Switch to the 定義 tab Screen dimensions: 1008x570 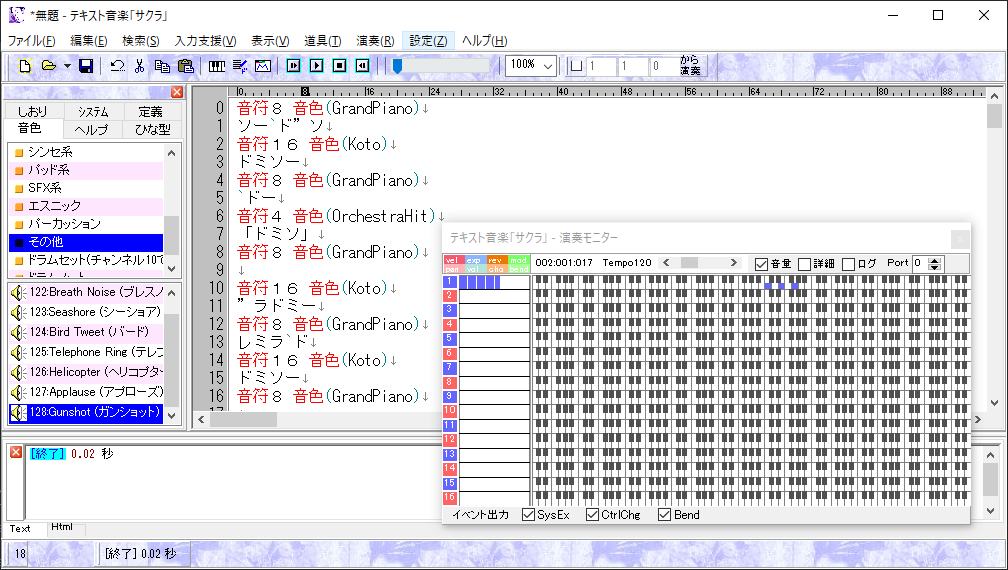tap(151, 111)
